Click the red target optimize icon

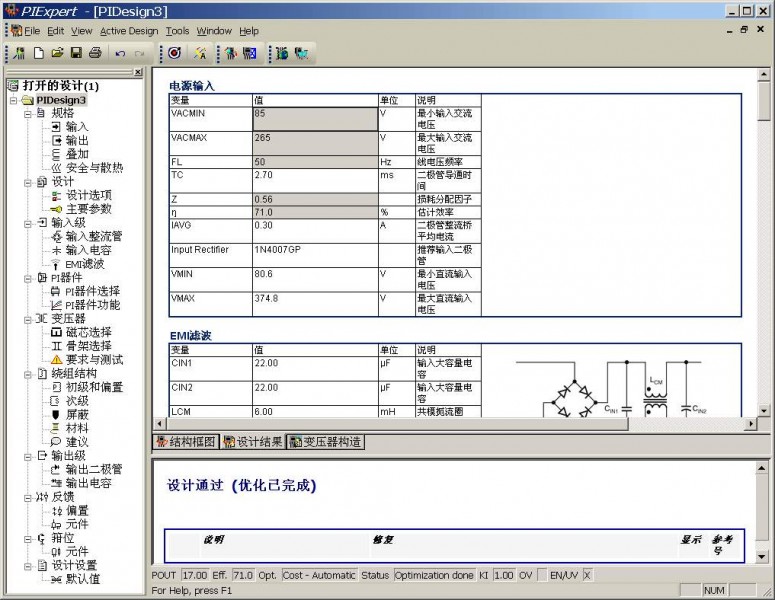[x=174, y=53]
